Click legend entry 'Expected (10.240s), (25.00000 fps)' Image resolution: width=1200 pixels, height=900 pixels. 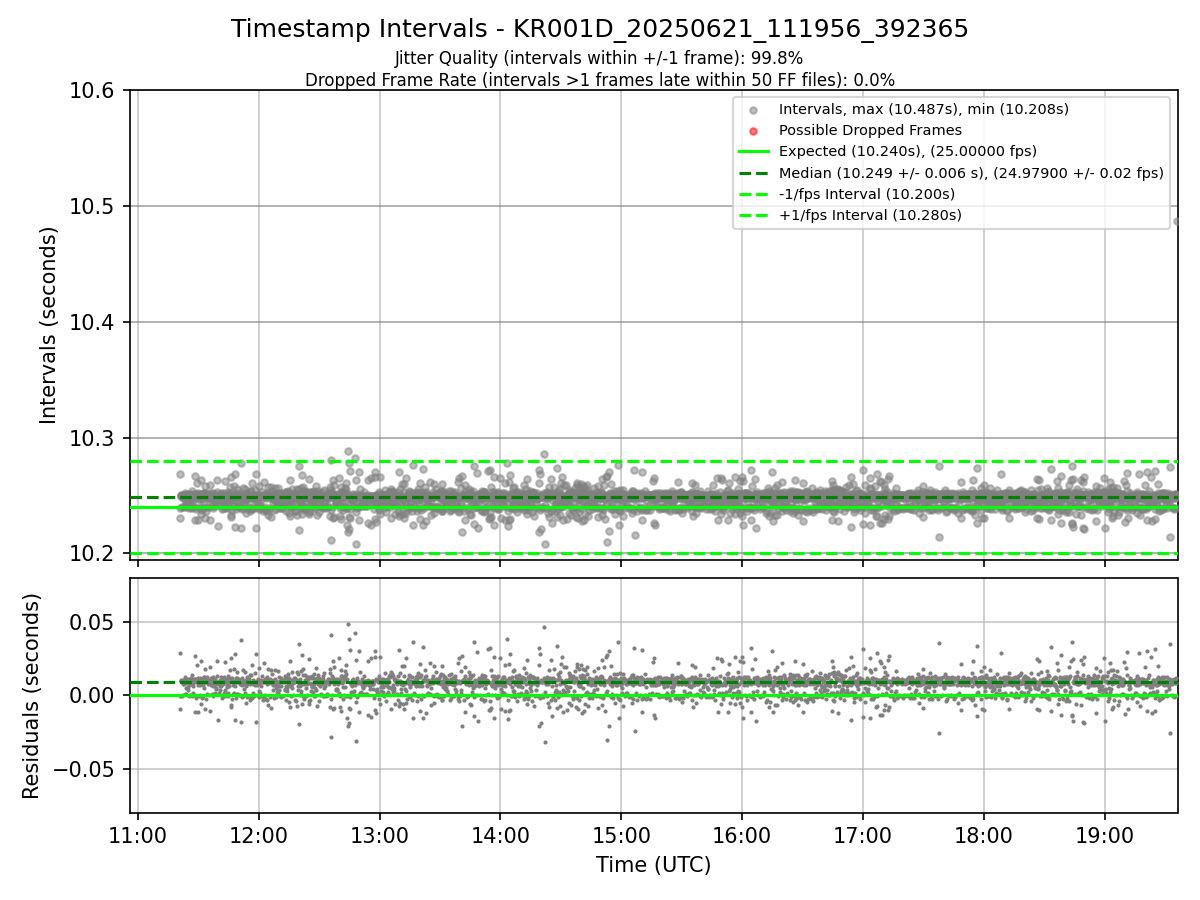pos(908,151)
